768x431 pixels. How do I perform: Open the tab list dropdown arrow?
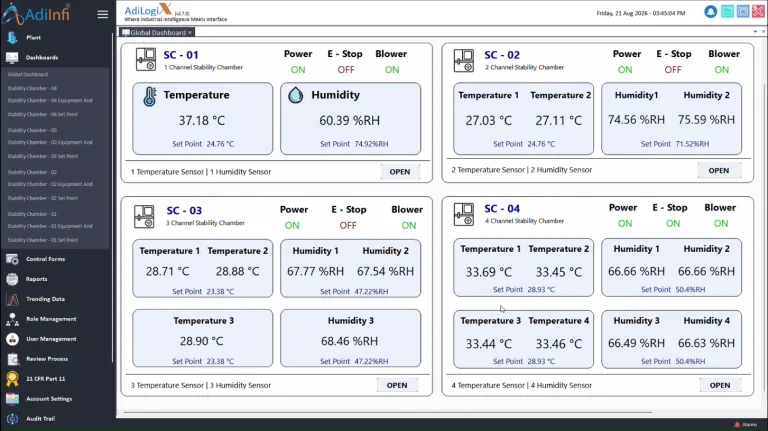755,32
